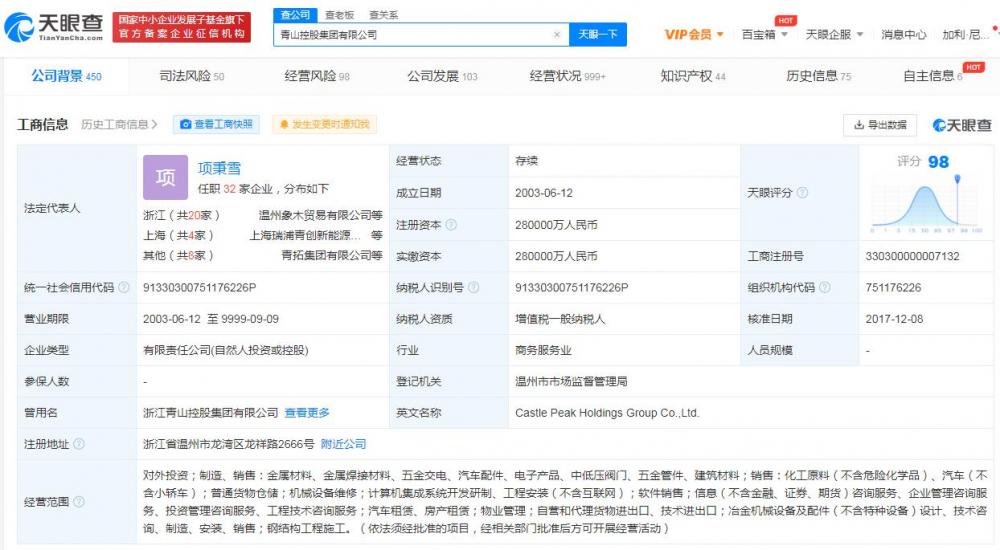Click help icon next to 纳税人识别号
The height and width of the screenshot is (550, 1000).
pyautogui.click(x=473, y=288)
